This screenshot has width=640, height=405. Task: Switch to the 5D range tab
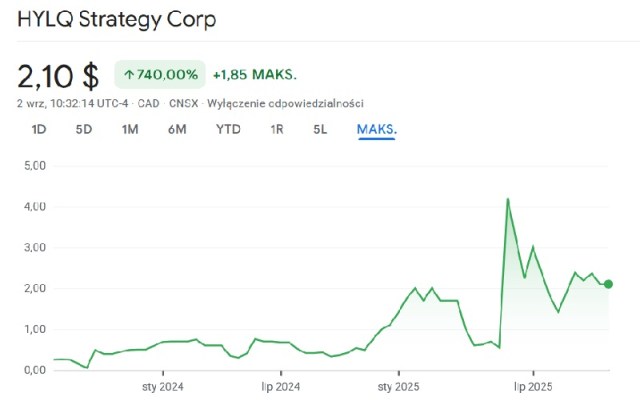84,129
